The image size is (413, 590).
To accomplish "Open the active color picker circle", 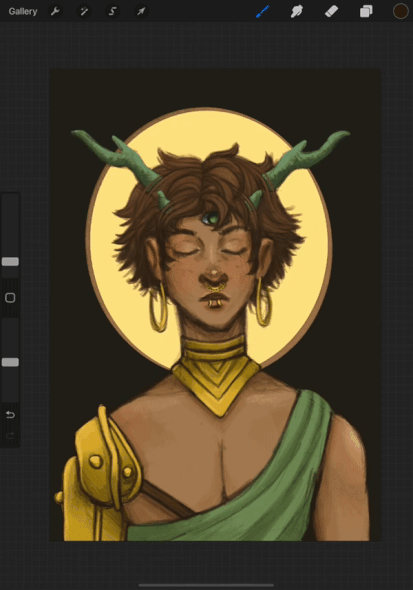I will (401, 11).
